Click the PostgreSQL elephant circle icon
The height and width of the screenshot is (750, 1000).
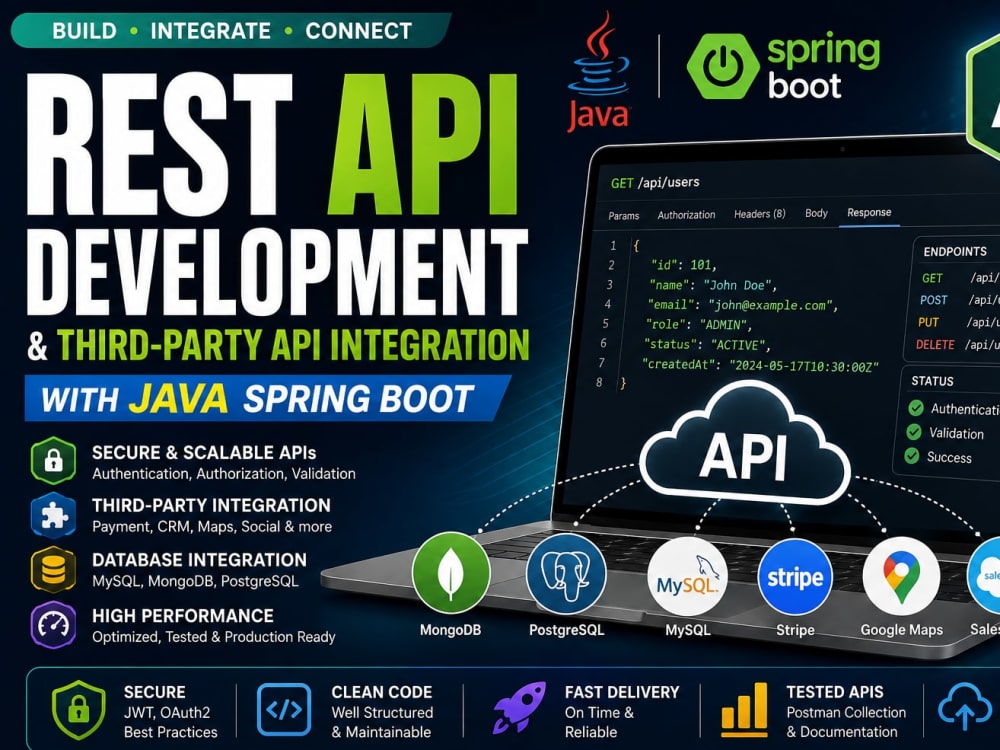coord(566,573)
